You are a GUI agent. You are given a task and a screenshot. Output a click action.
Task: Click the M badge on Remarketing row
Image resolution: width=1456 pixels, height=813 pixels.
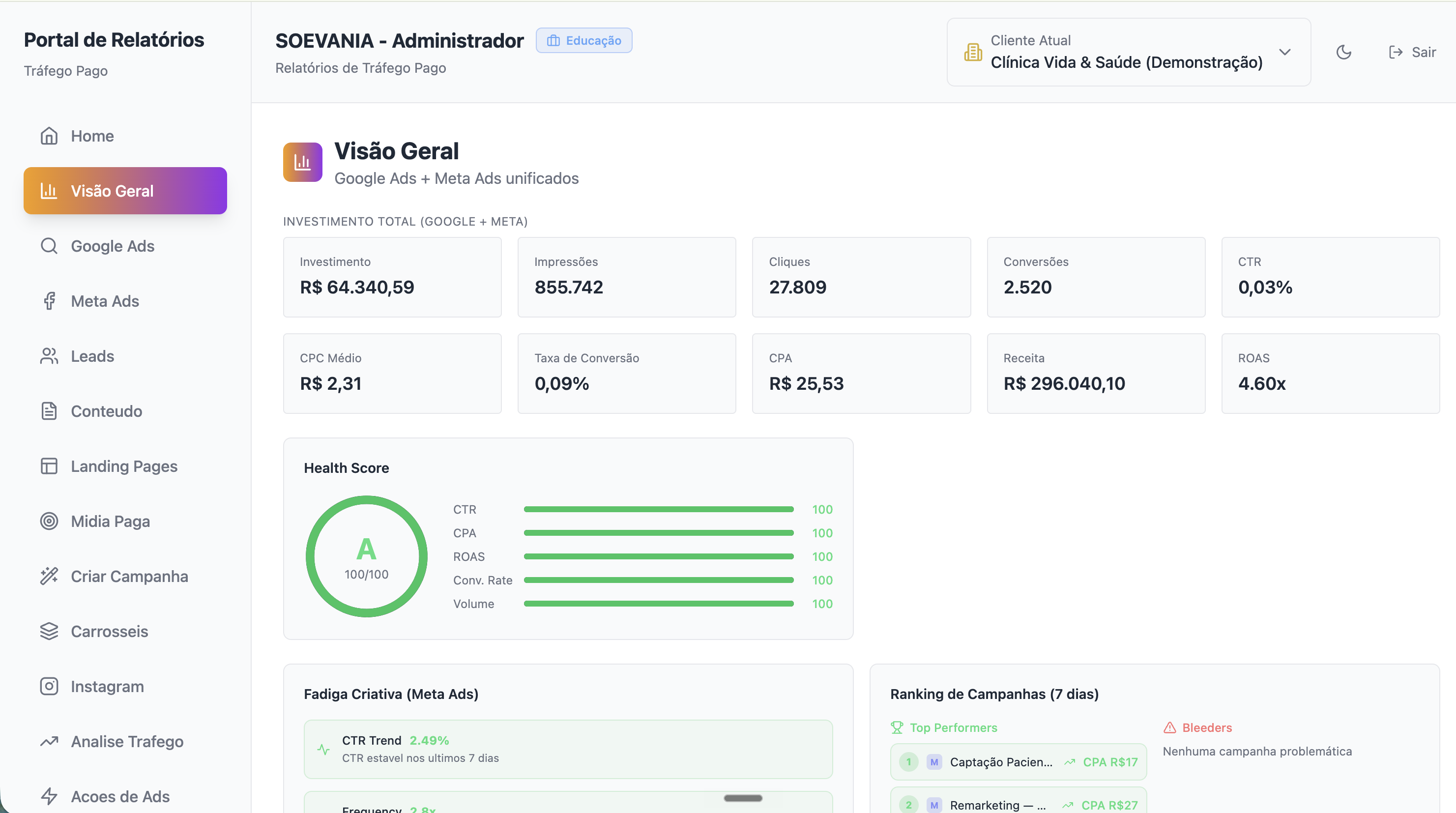click(x=934, y=805)
